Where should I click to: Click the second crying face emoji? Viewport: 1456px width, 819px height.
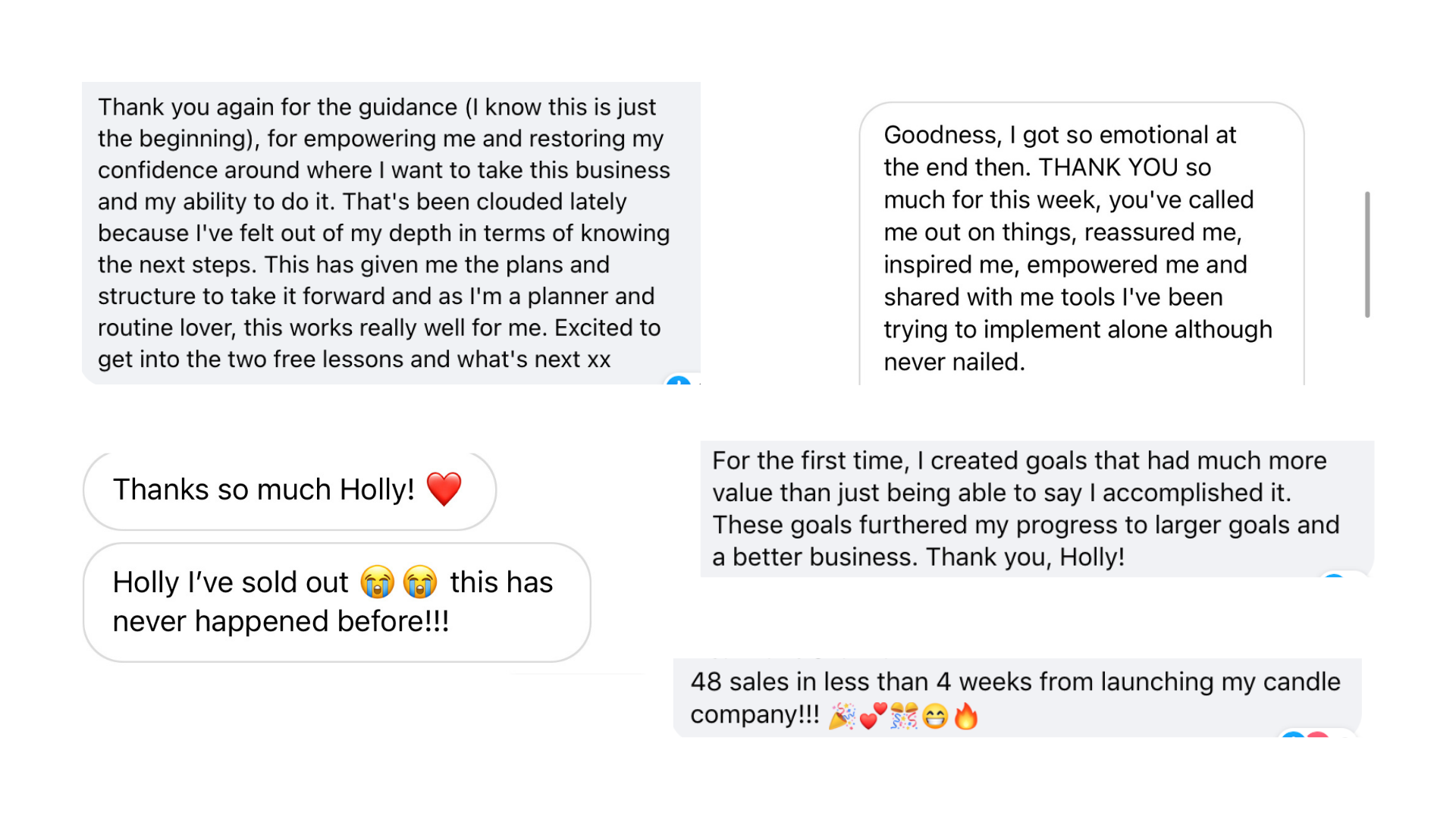click(420, 582)
